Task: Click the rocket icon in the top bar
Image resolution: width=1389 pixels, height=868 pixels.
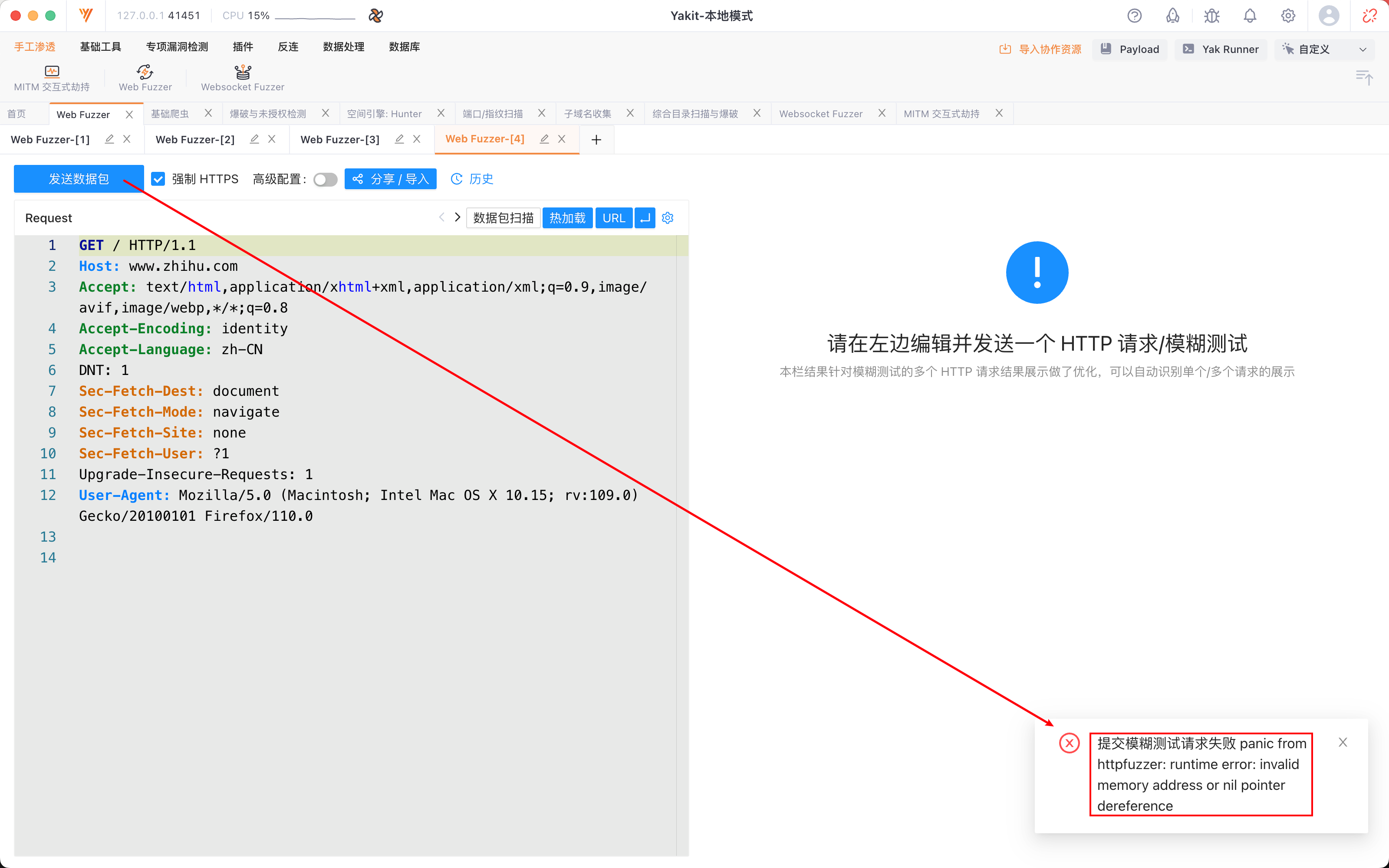Action: coord(1172,16)
